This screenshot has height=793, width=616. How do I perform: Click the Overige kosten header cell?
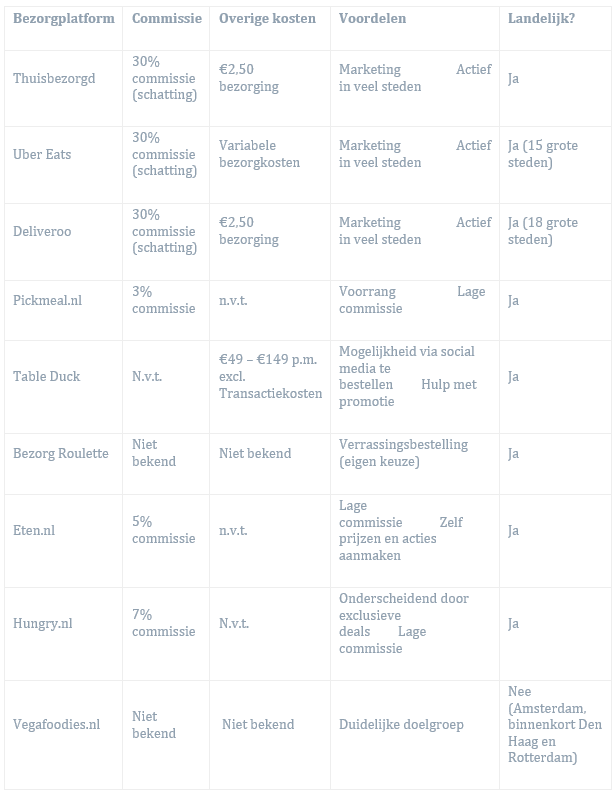pos(267,19)
